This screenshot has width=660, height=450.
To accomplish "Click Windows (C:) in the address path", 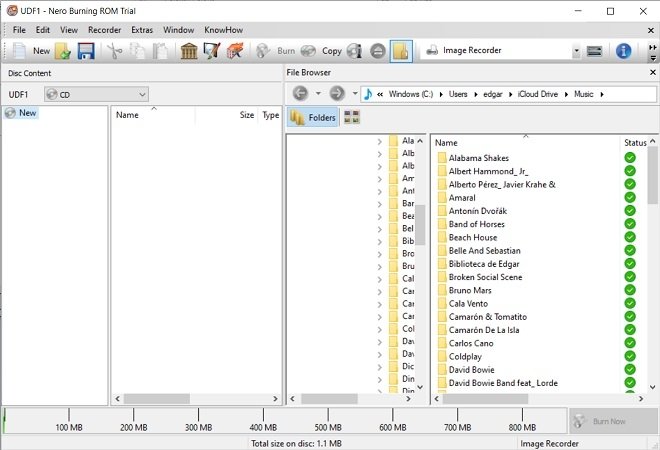I will pos(410,94).
